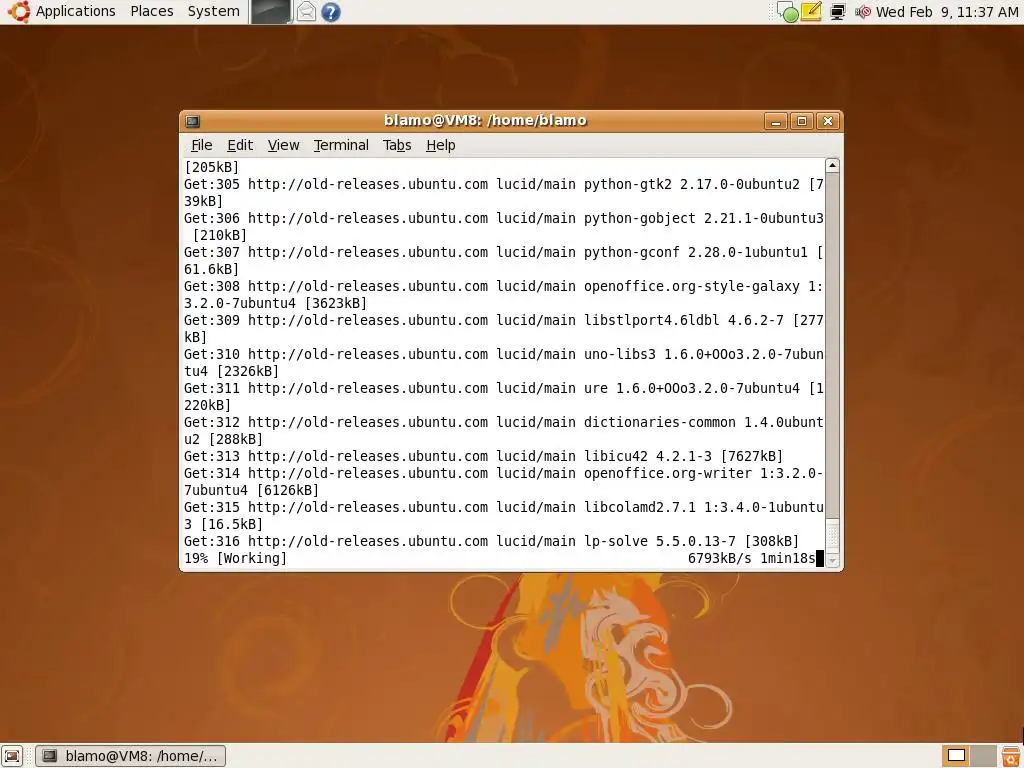Viewport: 1024px width, 768px height.
Task: Open the Evolution mail envelope icon
Action: [306, 12]
